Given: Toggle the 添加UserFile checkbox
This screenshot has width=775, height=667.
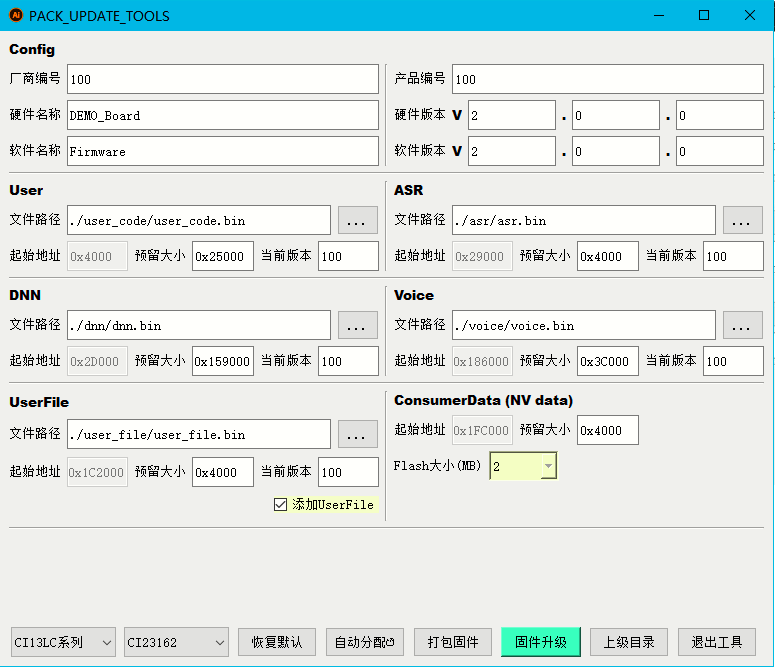Looking at the screenshot, I should [x=280, y=504].
